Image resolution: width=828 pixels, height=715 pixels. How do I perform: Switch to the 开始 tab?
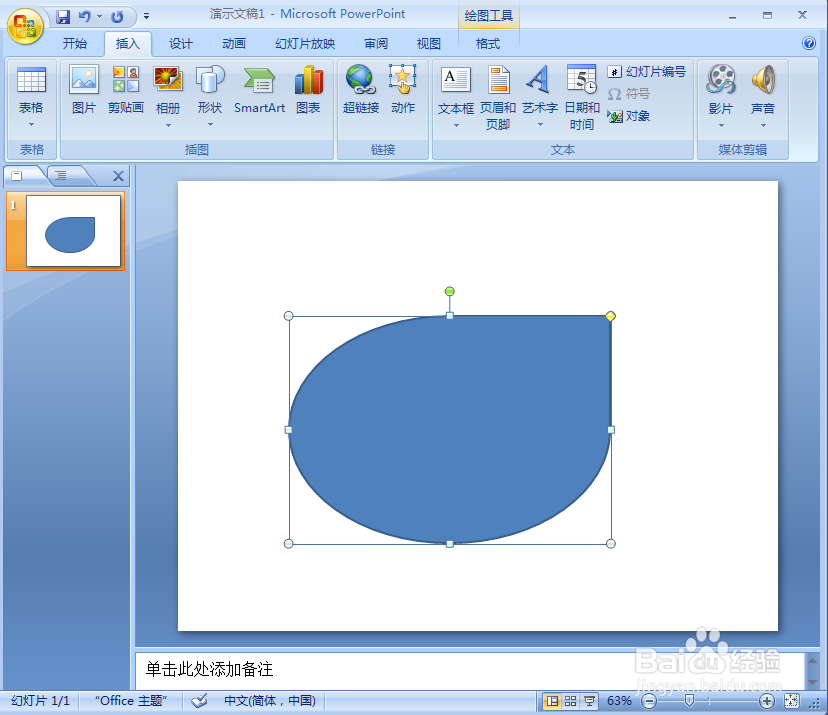pos(74,43)
